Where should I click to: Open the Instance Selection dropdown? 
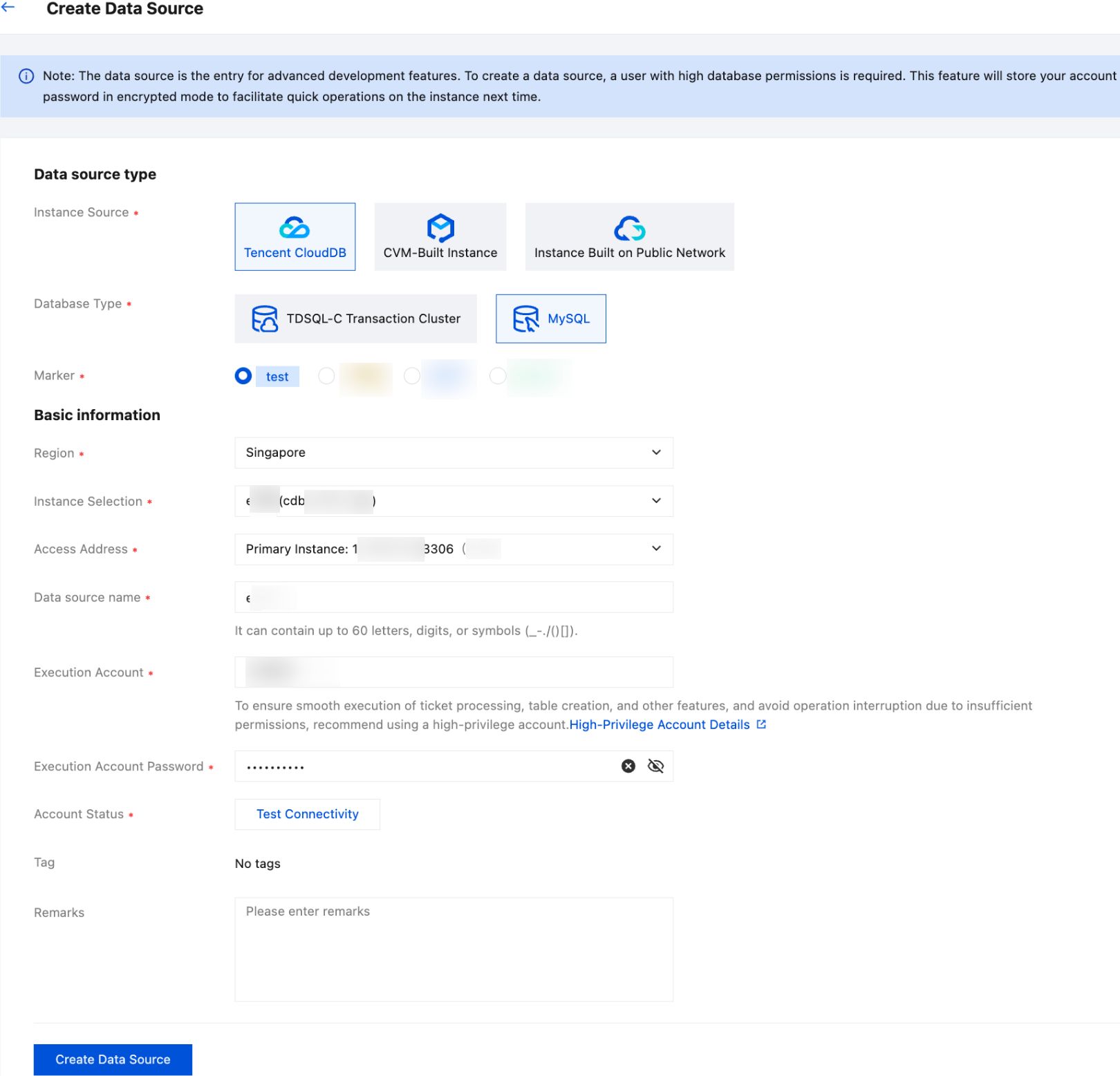[x=454, y=501]
